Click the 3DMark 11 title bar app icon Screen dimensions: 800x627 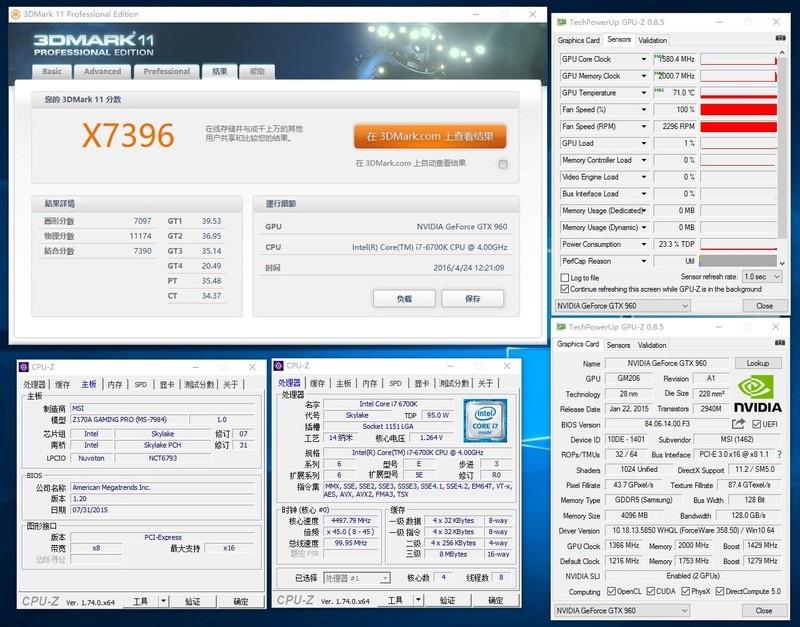click(16, 14)
